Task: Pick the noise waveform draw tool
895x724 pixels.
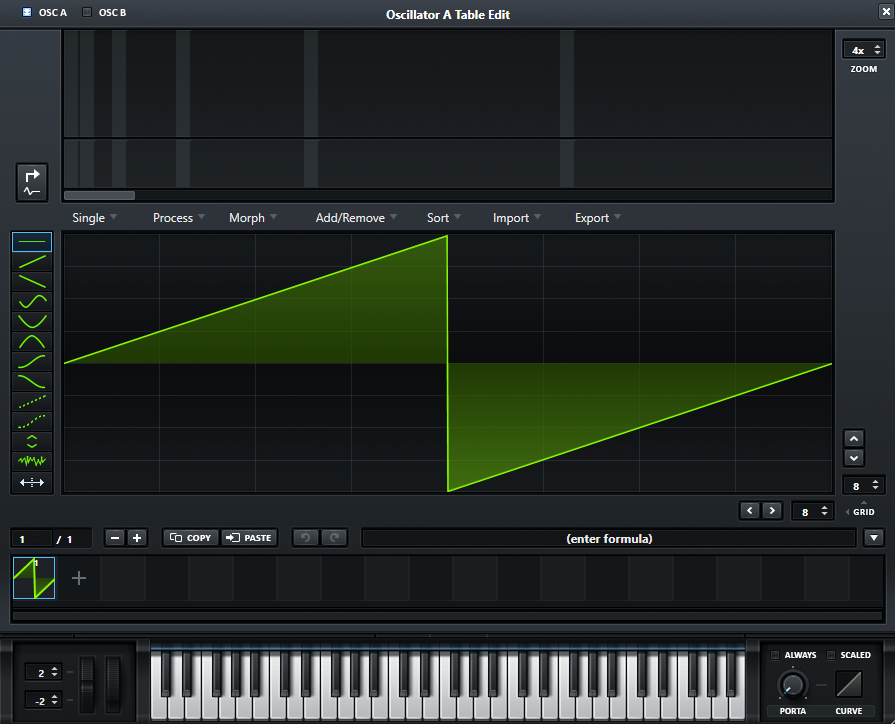Action: 32,461
